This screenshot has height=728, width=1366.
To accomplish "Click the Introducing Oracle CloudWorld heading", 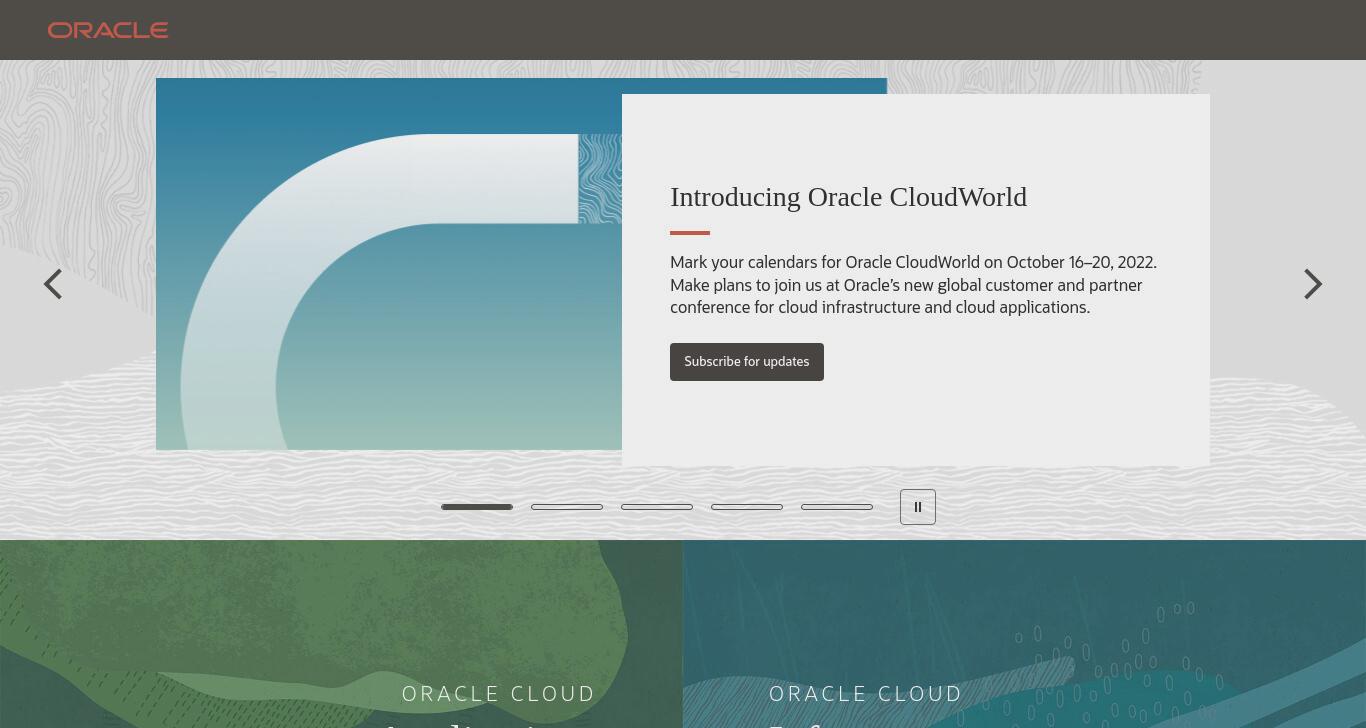I will point(848,197).
